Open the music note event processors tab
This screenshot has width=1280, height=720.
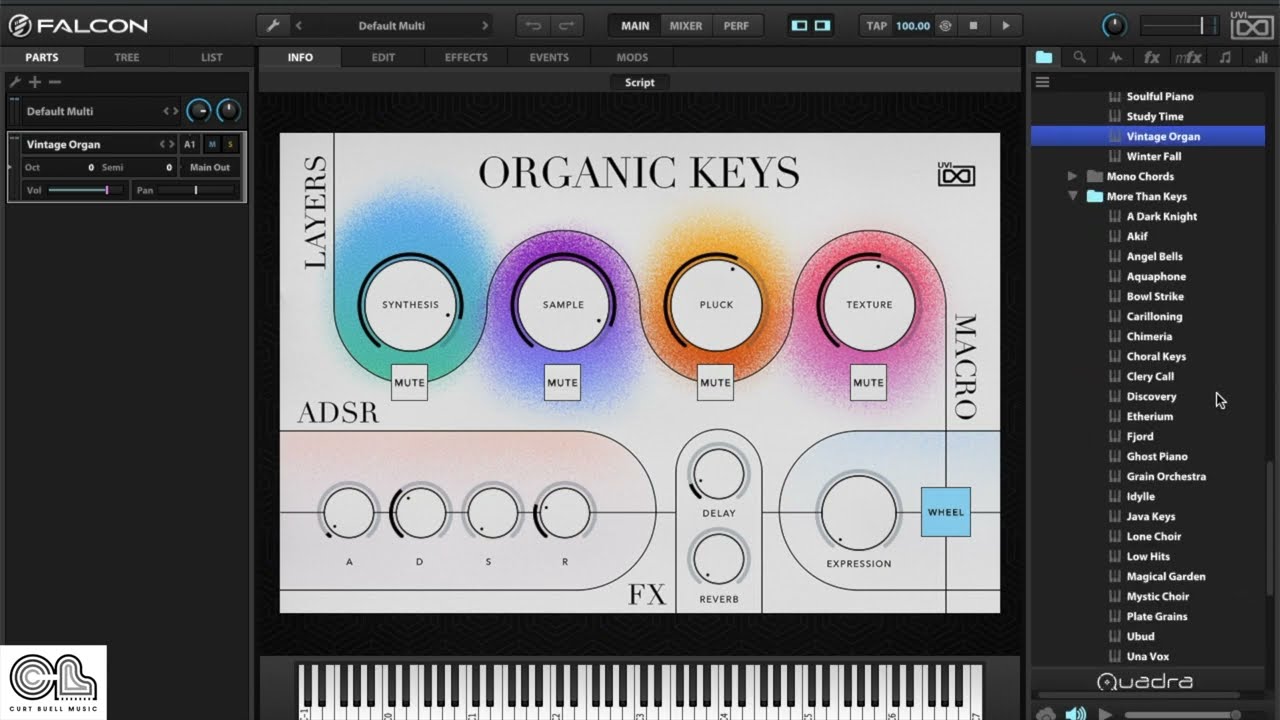point(1225,58)
